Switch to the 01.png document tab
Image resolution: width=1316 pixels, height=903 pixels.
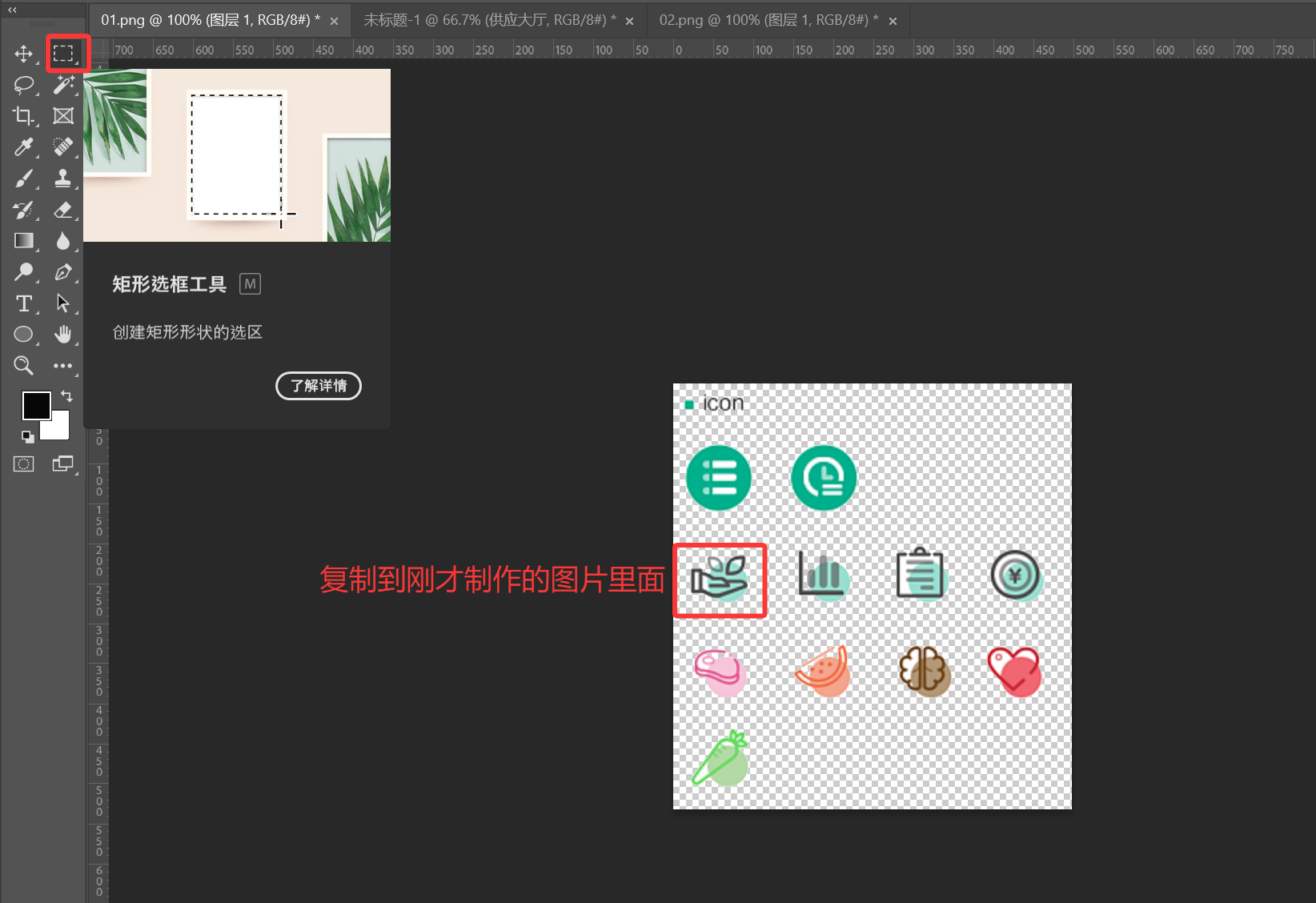pos(210,20)
